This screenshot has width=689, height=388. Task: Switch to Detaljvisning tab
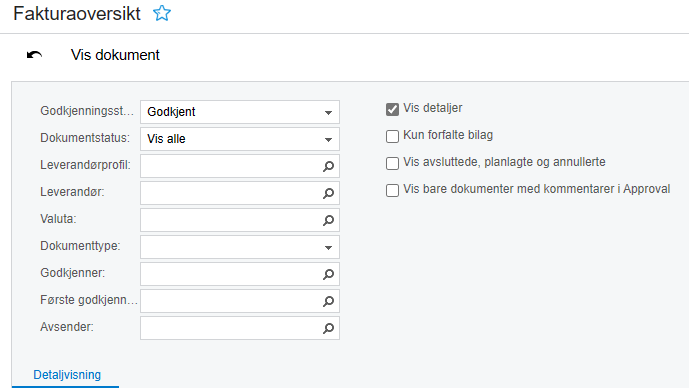67,375
